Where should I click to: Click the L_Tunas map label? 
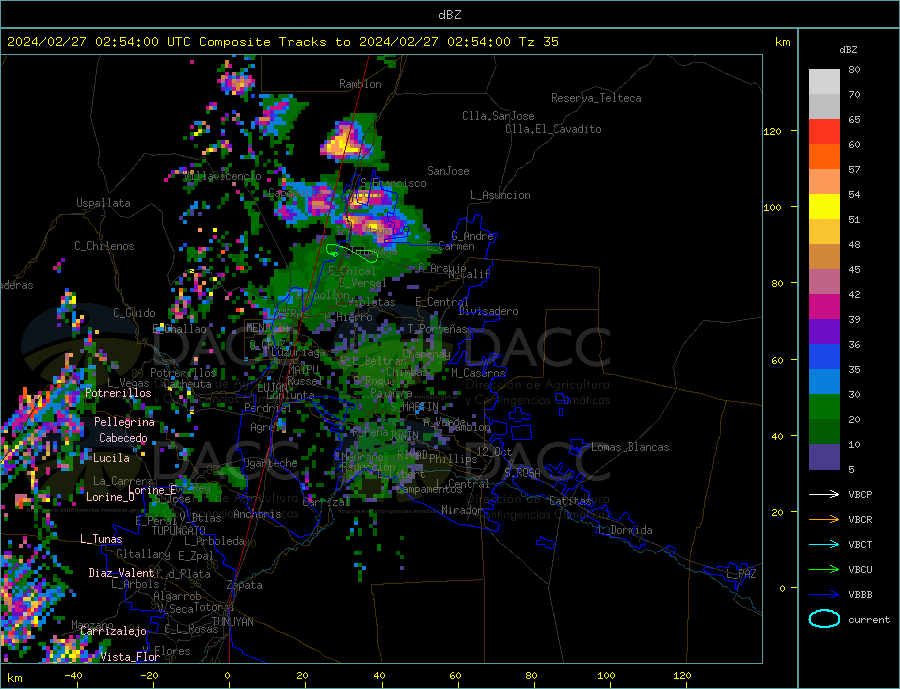101,539
